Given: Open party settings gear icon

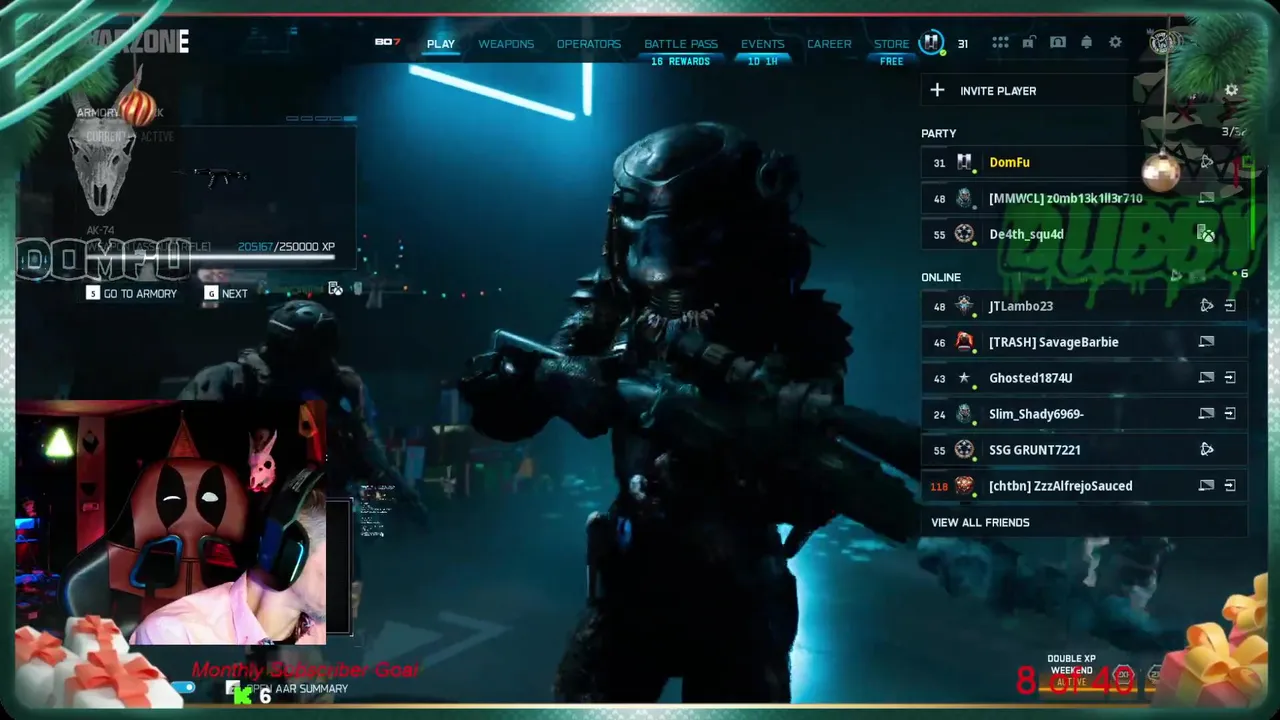Looking at the screenshot, I should pos(1232,90).
